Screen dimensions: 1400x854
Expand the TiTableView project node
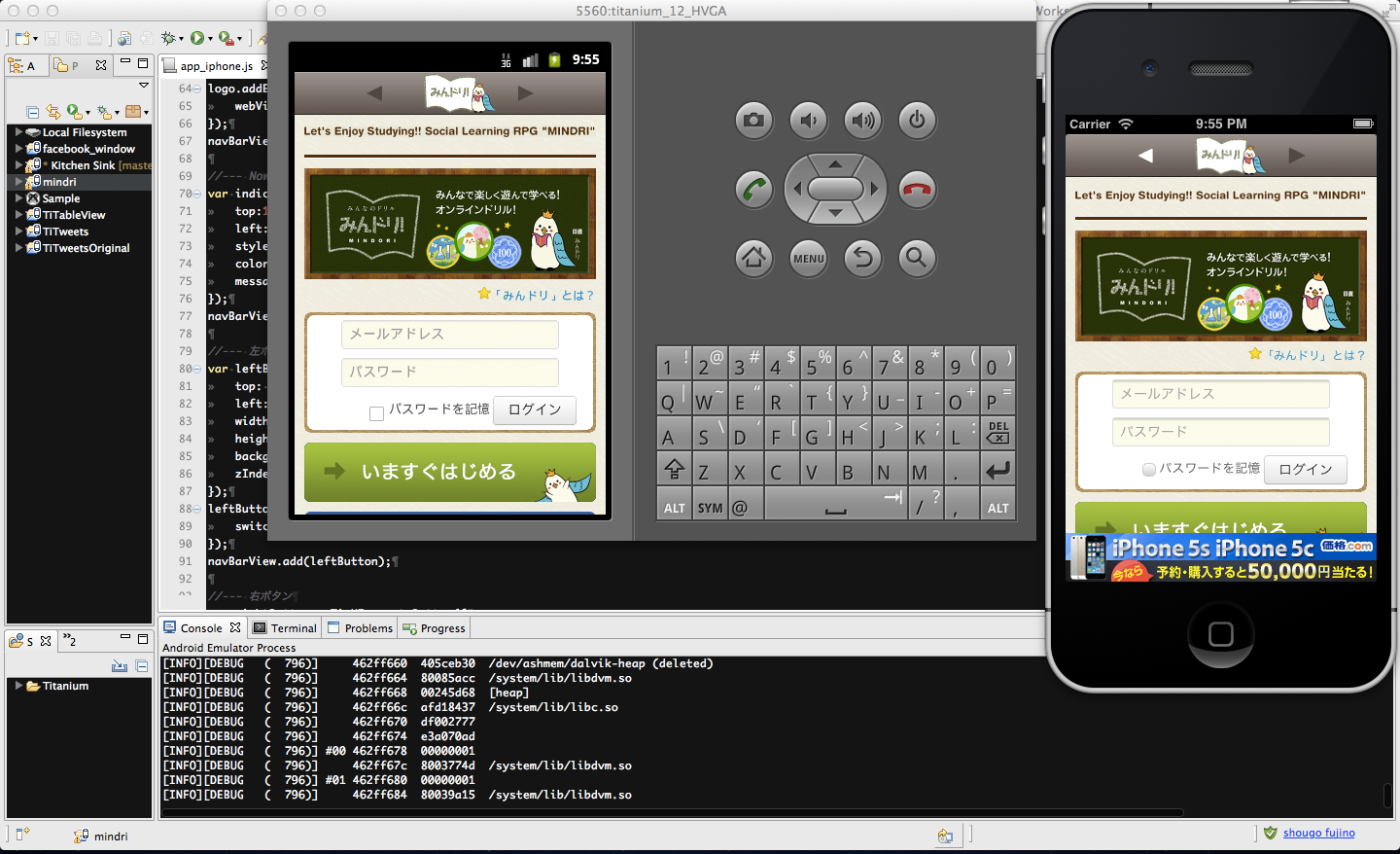click(x=18, y=215)
